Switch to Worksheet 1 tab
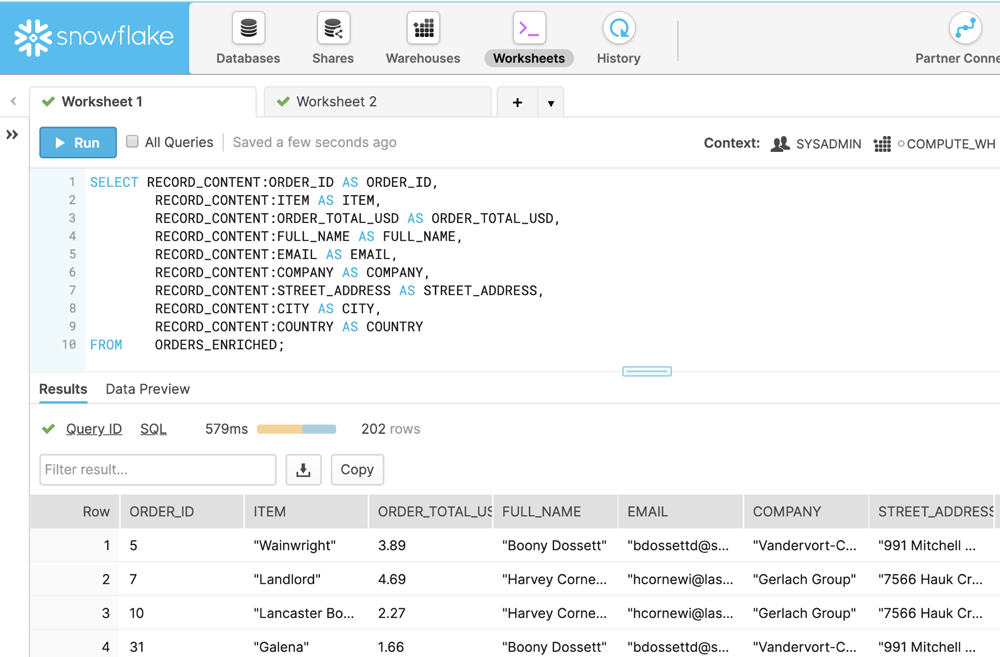 143,101
